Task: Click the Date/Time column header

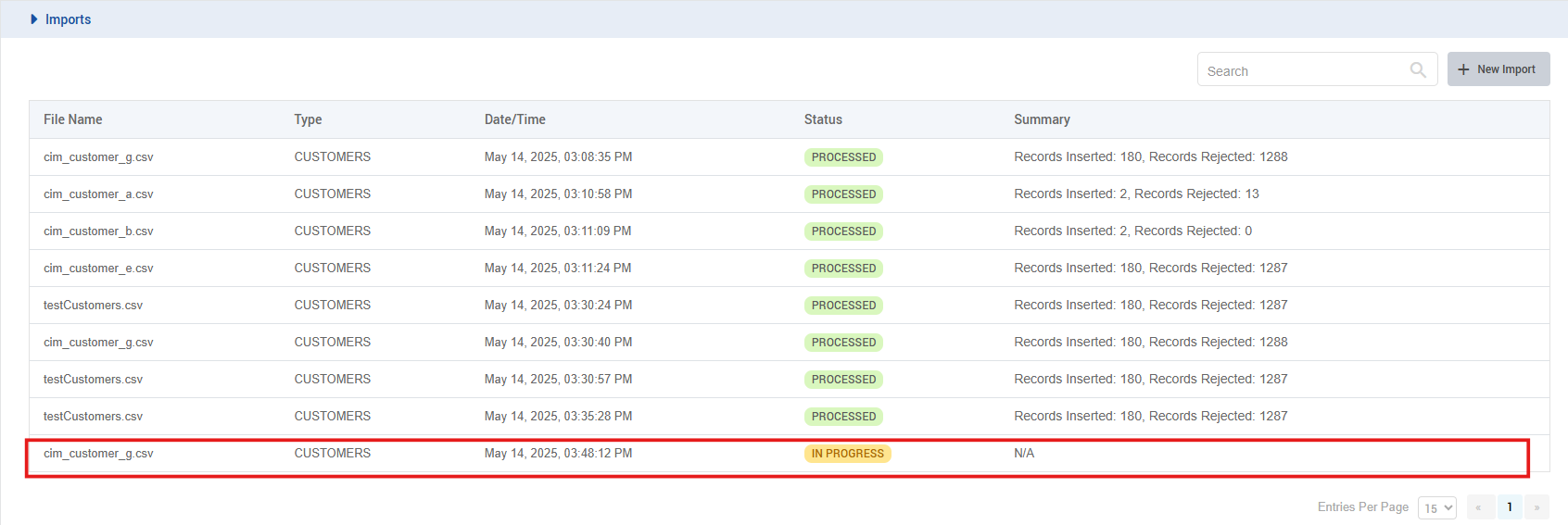Action: click(x=514, y=119)
